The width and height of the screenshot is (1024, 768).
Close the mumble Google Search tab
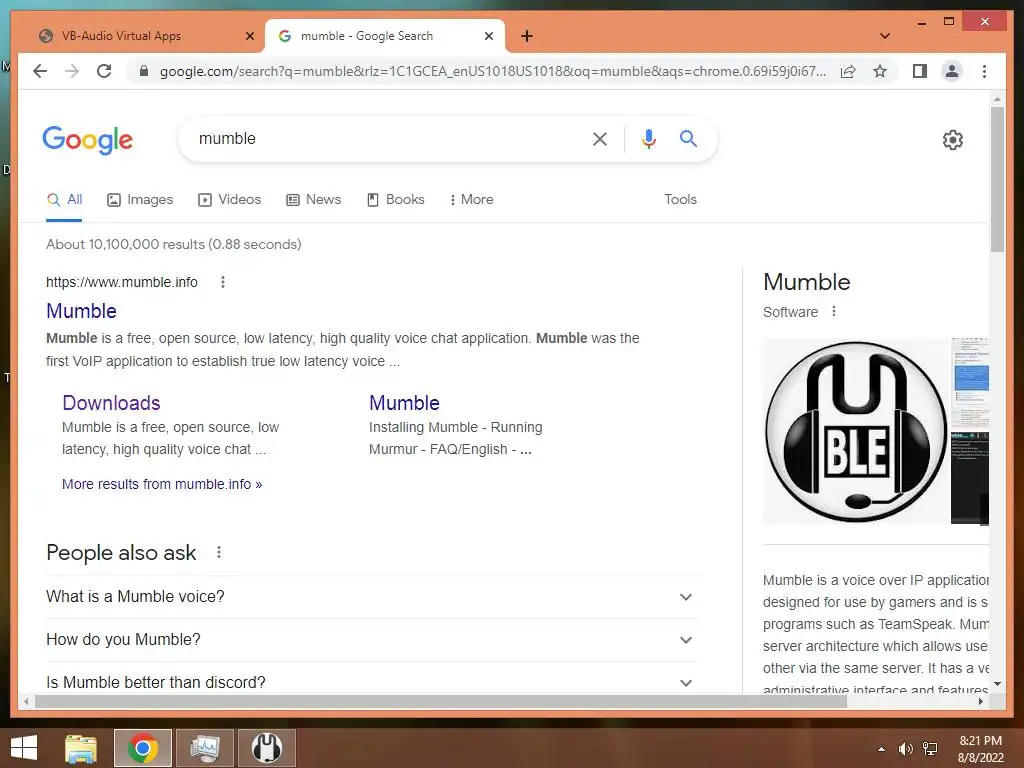(488, 36)
